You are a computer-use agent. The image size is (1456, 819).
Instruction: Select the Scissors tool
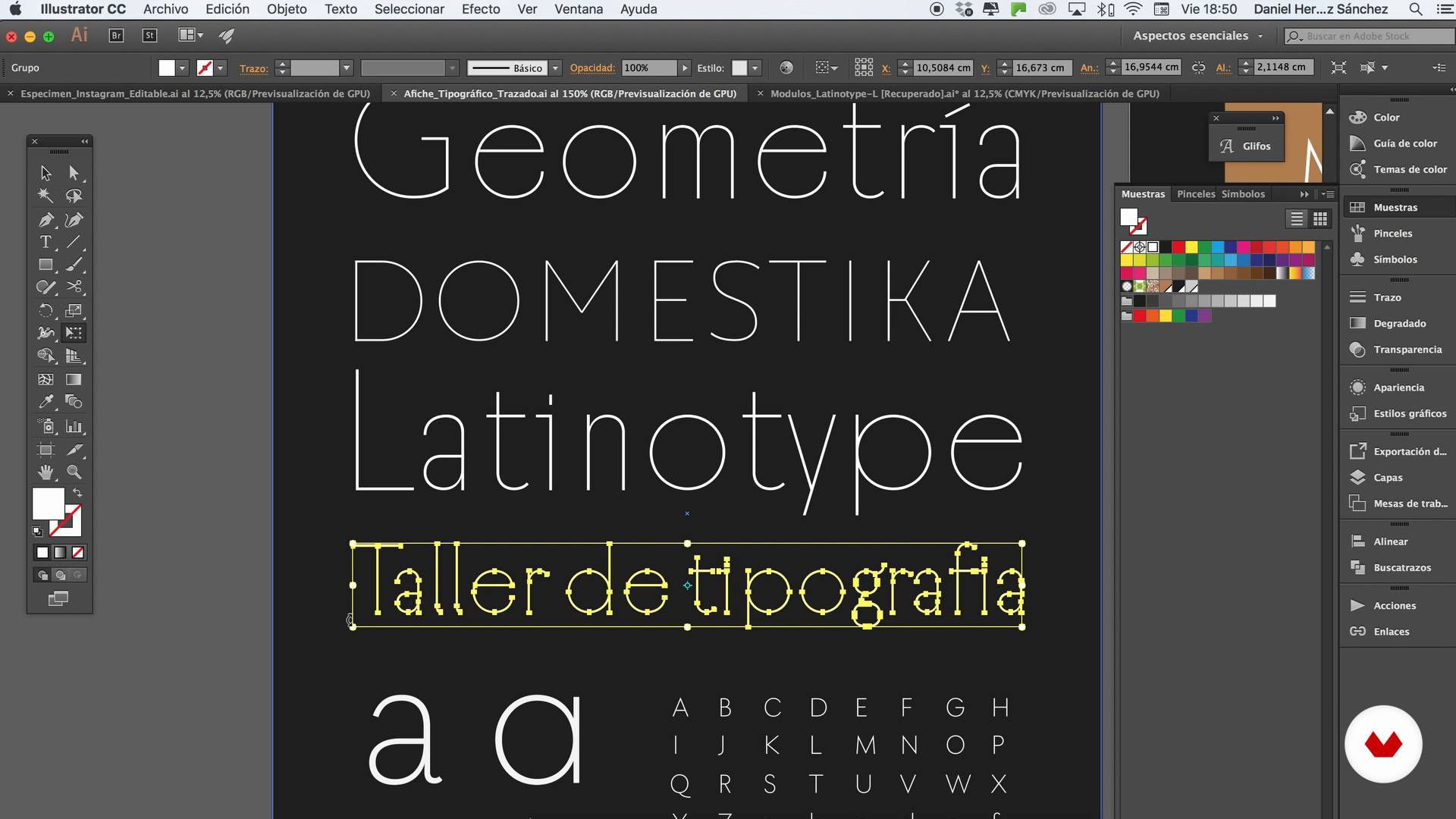coord(74,287)
